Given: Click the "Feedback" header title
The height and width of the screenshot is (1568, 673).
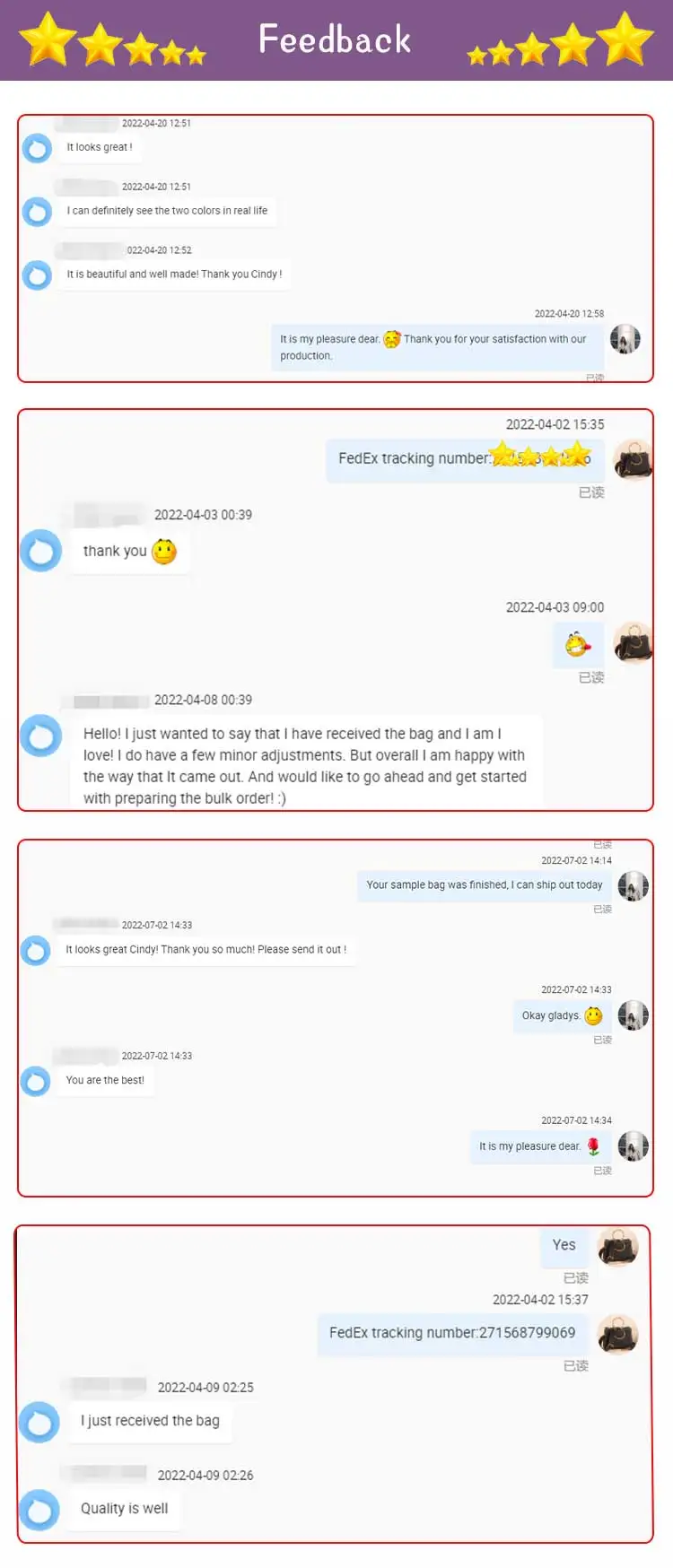Looking at the screenshot, I should coord(335,39).
